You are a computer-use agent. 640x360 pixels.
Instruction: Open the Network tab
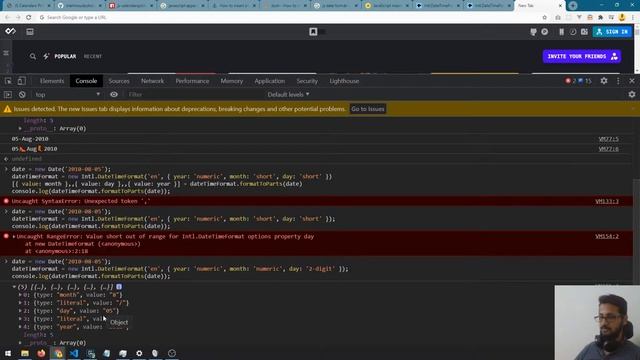coord(152,81)
